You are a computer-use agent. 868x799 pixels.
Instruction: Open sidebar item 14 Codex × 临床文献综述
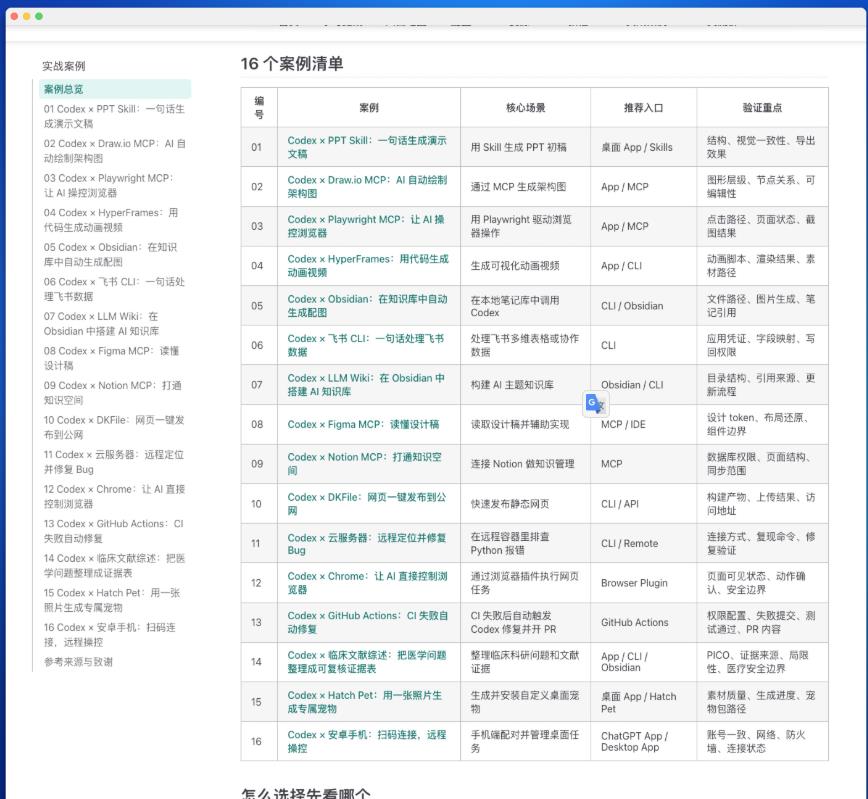(x=115, y=565)
